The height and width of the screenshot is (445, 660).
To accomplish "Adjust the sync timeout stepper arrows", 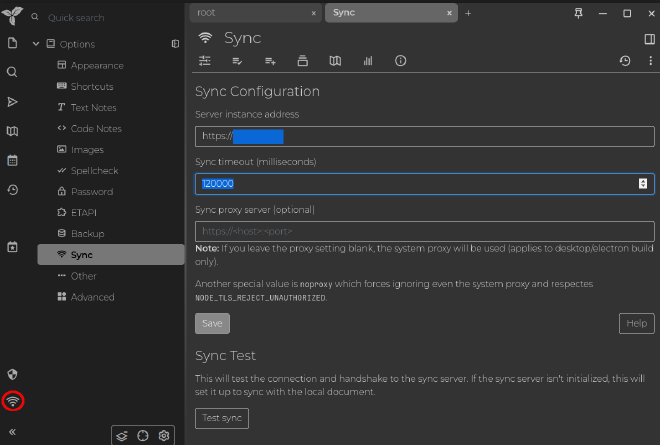I will click(x=643, y=184).
